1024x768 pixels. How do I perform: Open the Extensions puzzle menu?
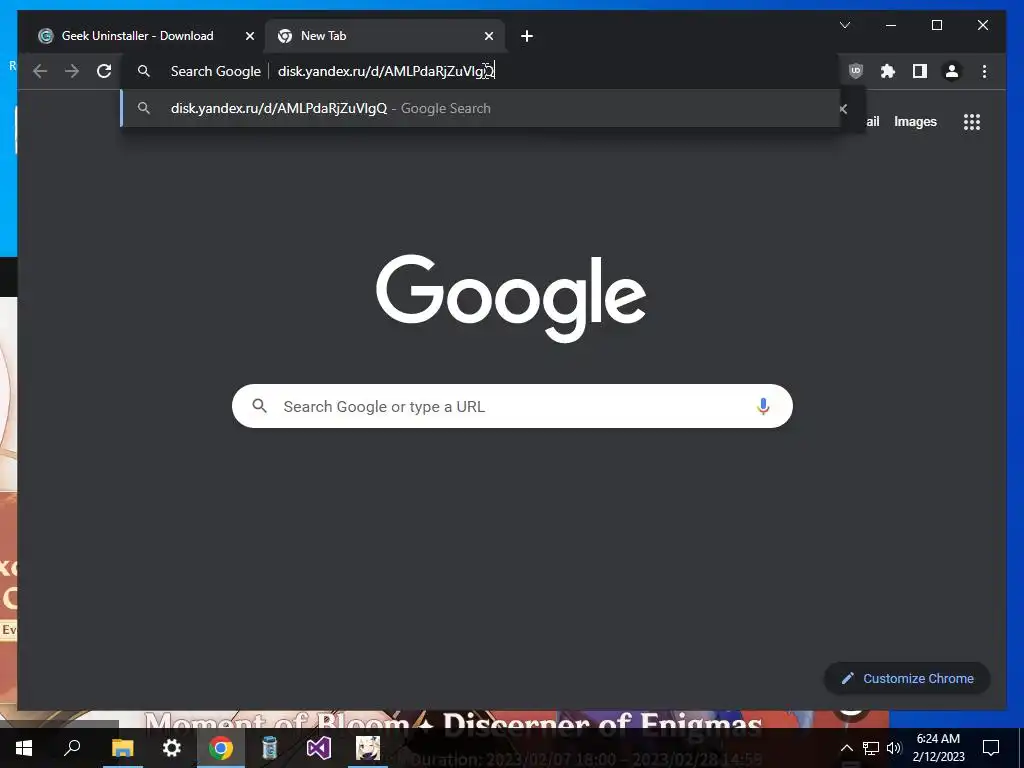(888, 71)
